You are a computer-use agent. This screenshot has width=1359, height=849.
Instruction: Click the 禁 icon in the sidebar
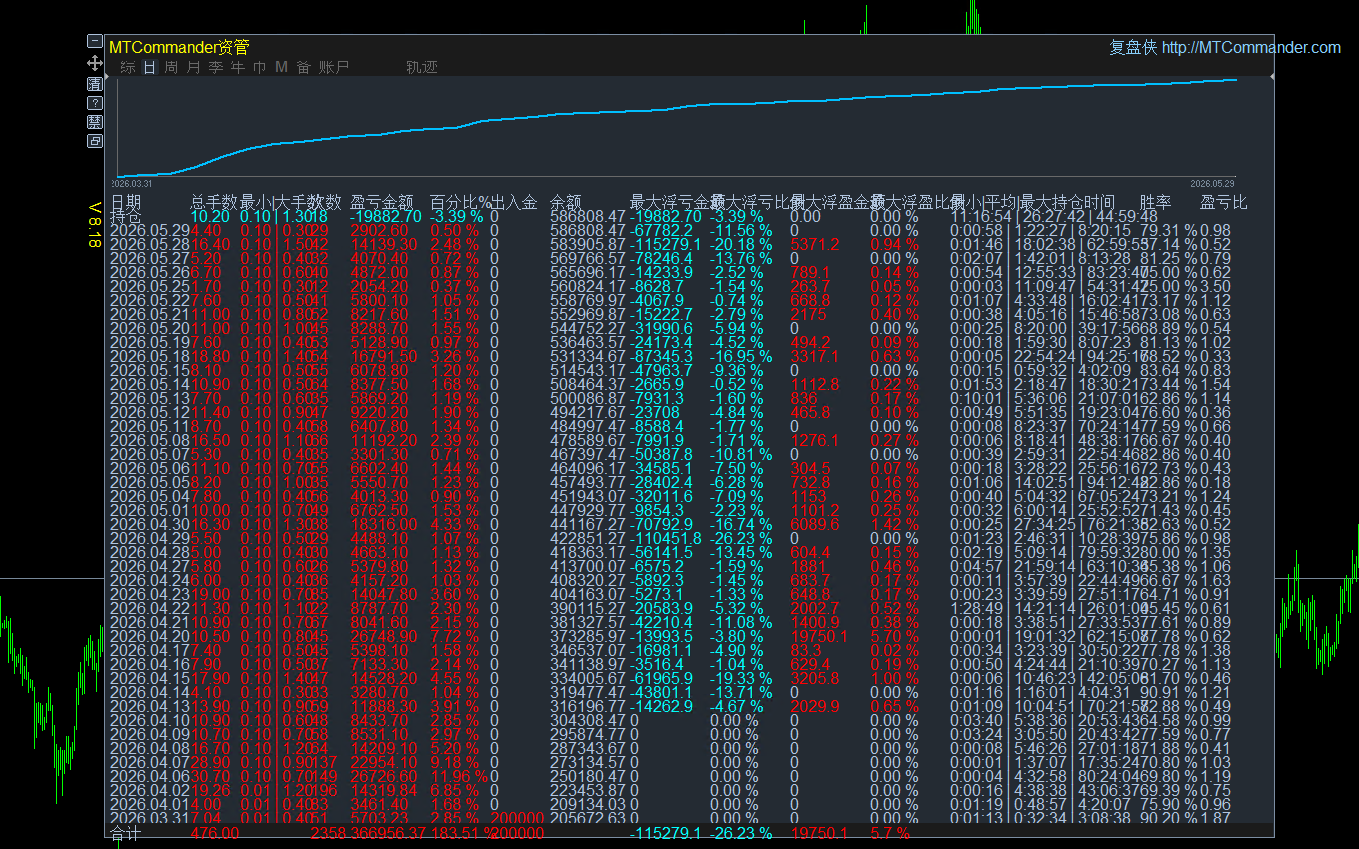click(x=95, y=122)
